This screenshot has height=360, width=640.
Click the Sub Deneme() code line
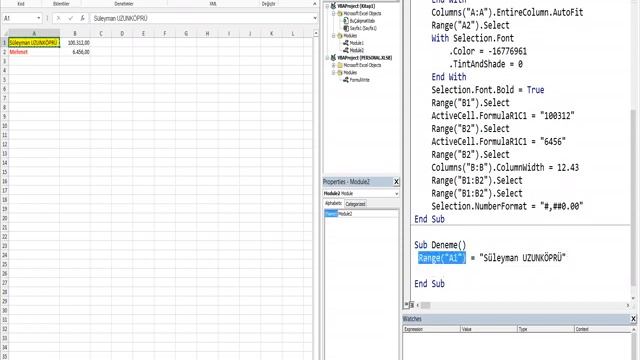[x=440, y=245]
